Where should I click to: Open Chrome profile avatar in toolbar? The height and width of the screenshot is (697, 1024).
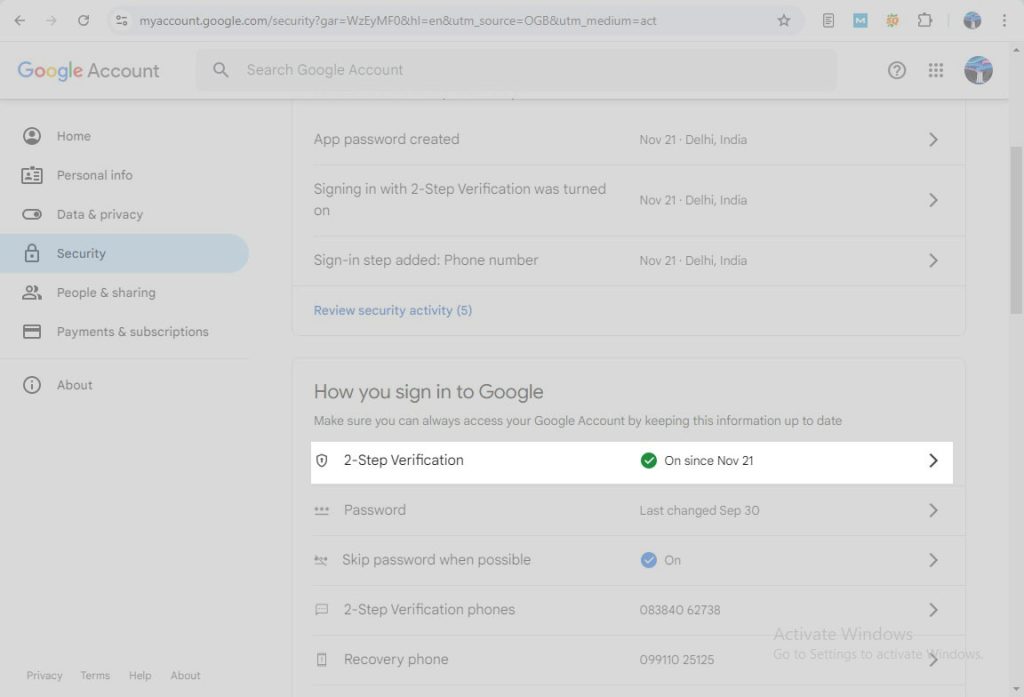tap(972, 20)
